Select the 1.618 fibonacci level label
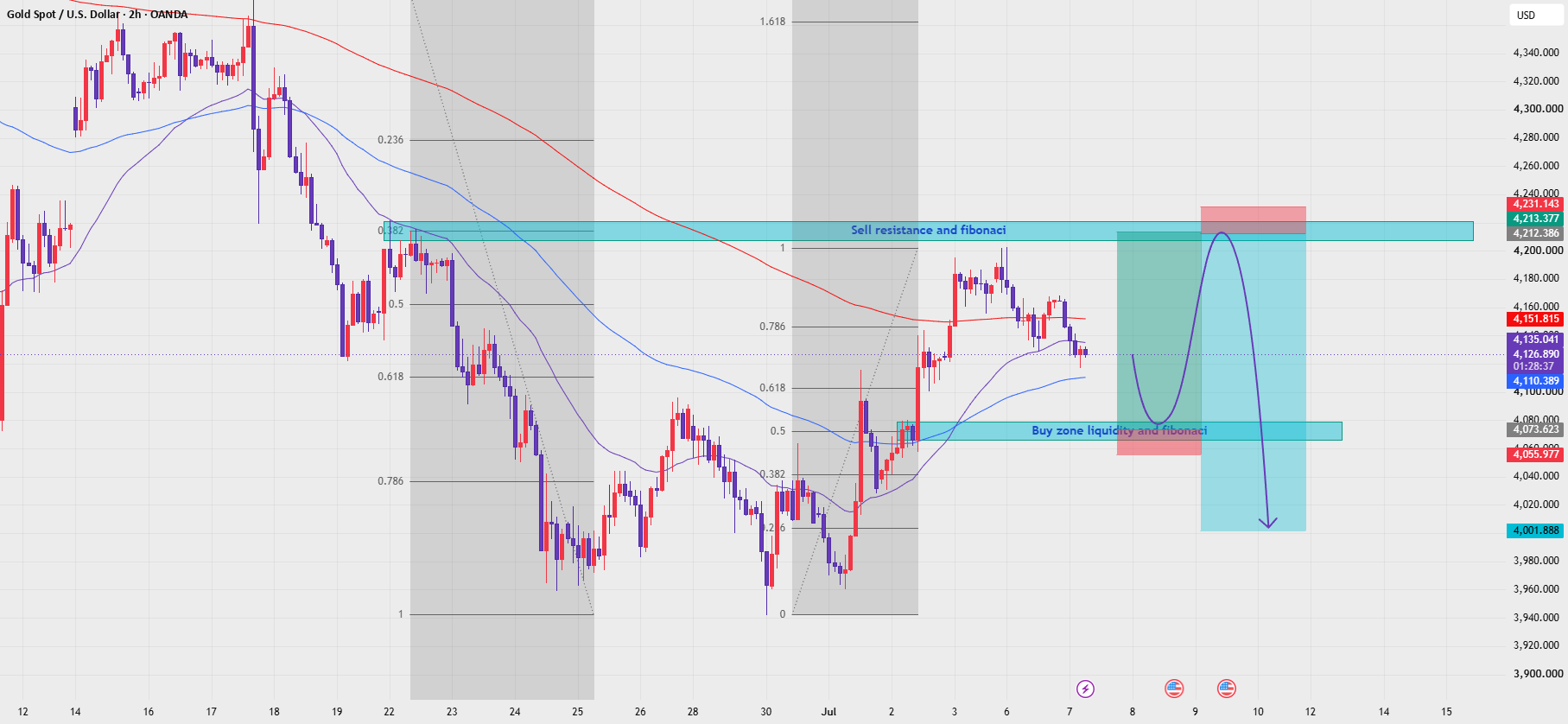This screenshot has width=1568, height=724. tap(772, 22)
